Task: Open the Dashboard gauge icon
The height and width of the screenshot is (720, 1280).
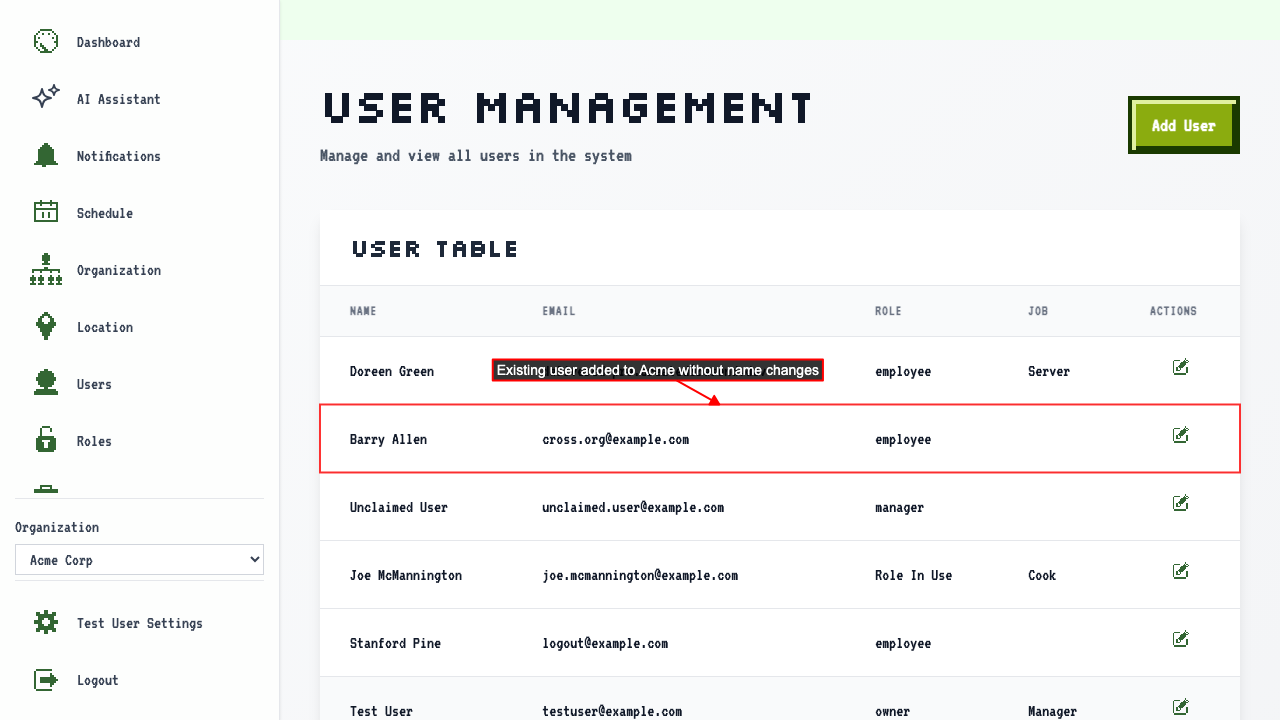Action: (x=46, y=42)
